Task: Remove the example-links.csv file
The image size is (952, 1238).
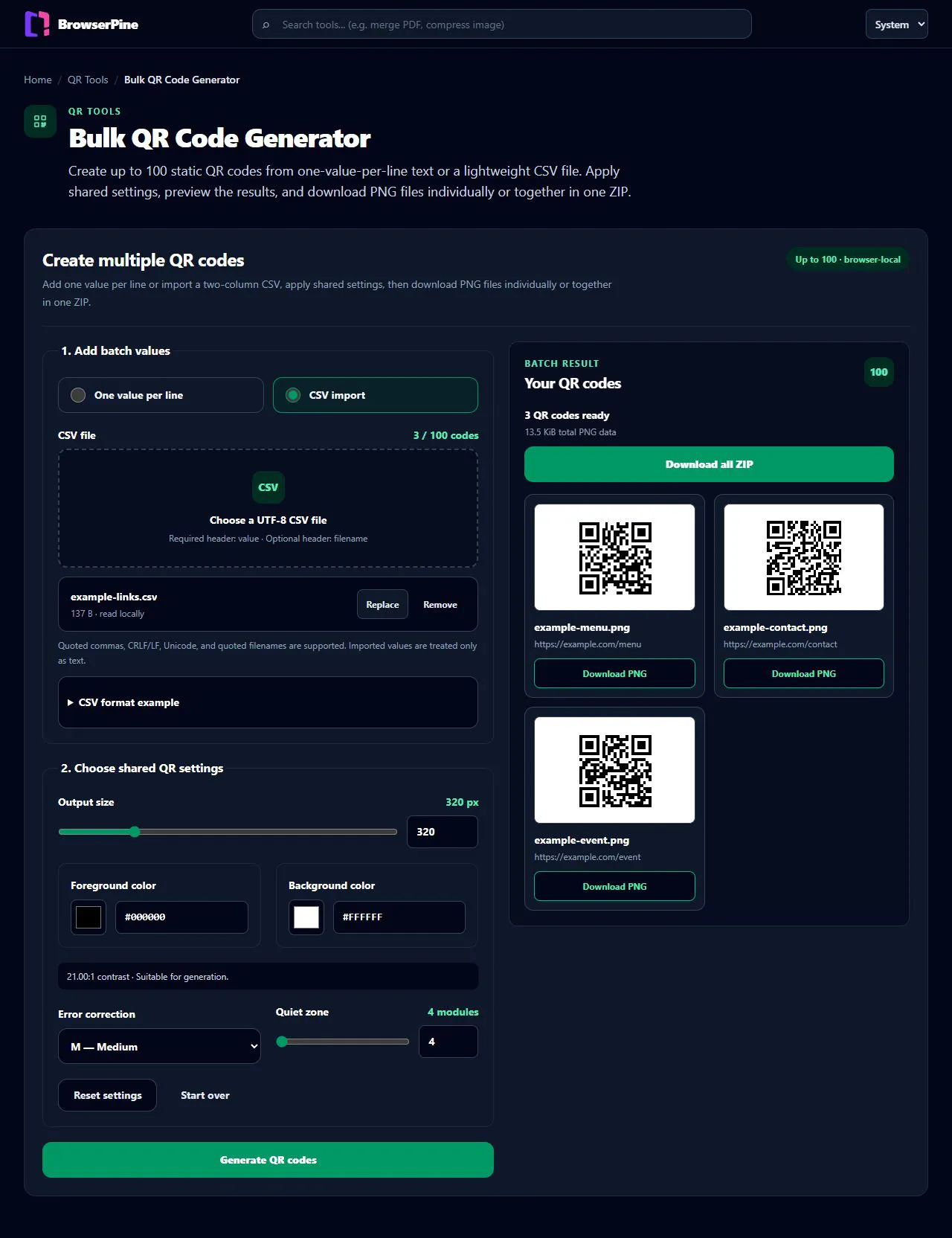Action: point(440,605)
